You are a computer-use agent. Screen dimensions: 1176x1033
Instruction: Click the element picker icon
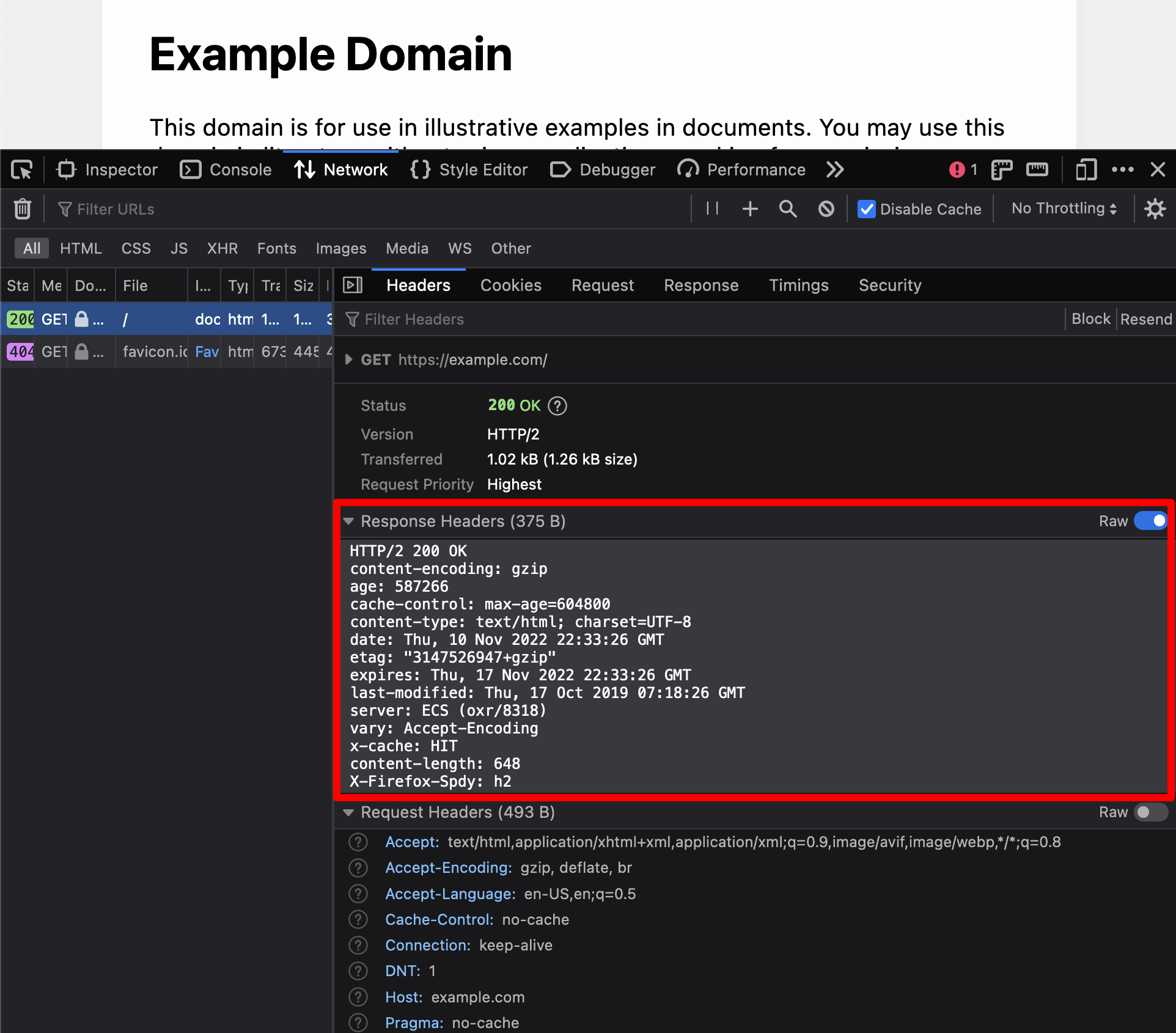22,169
